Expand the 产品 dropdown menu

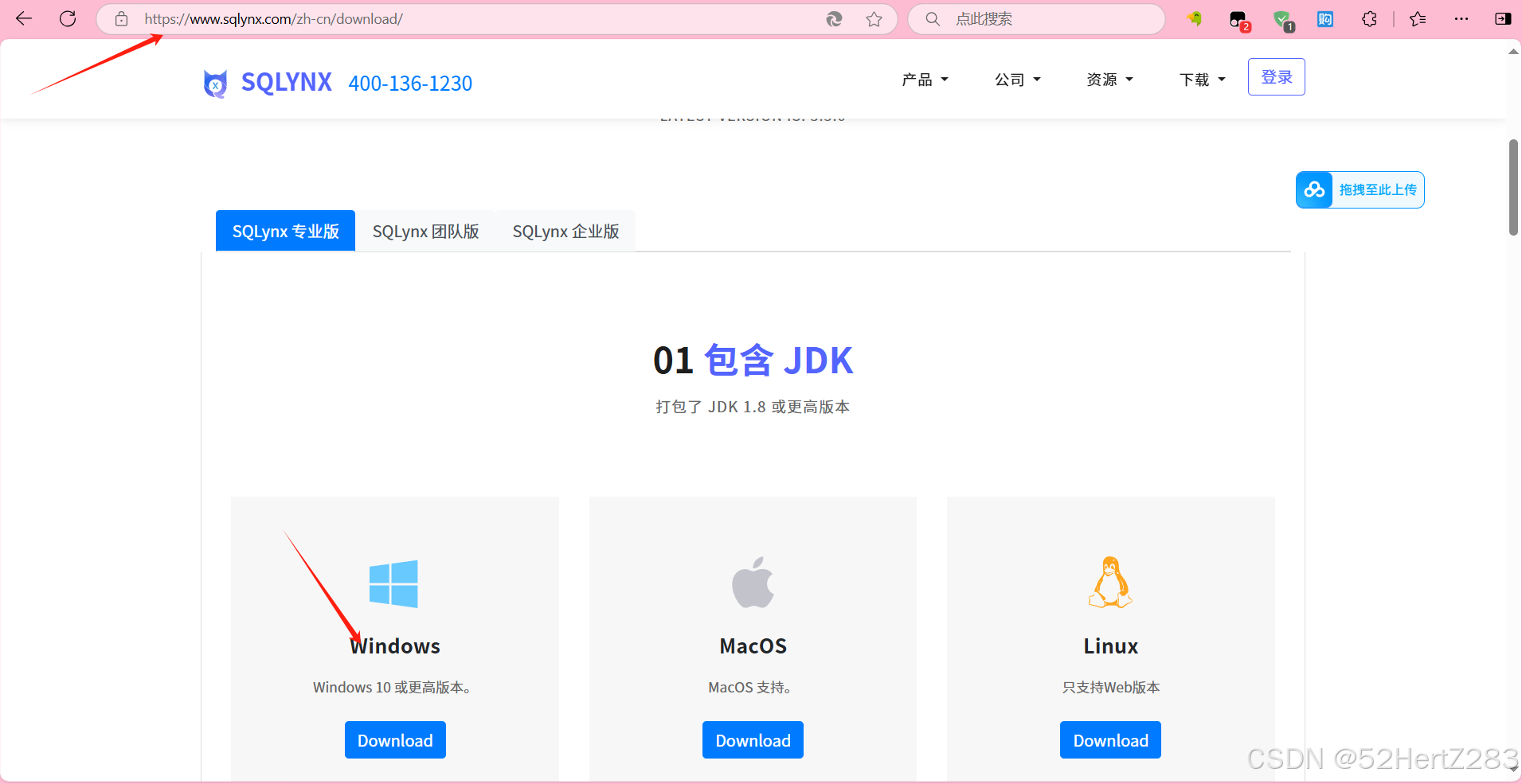point(925,80)
